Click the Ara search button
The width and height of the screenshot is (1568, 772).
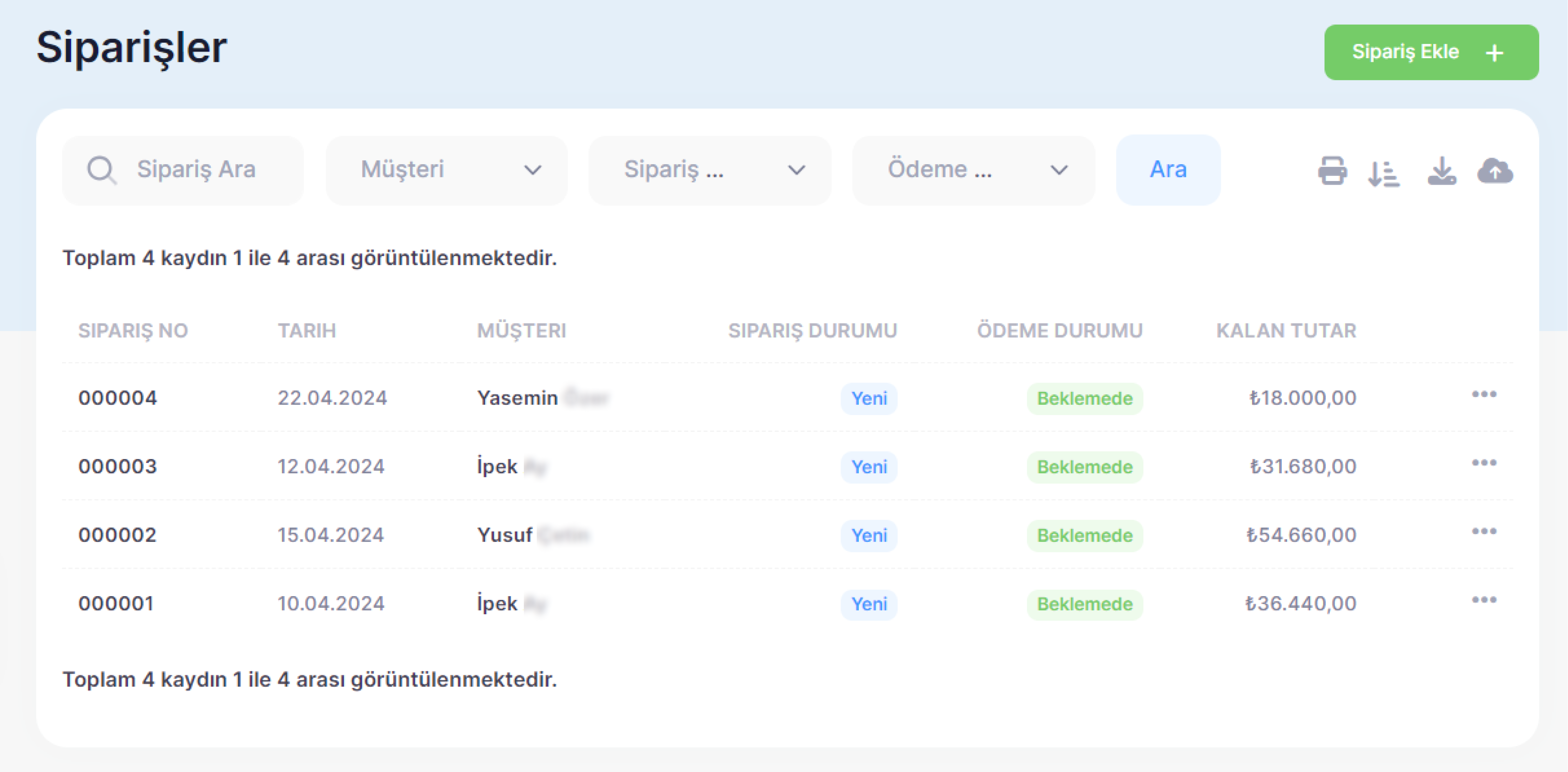(x=1168, y=170)
